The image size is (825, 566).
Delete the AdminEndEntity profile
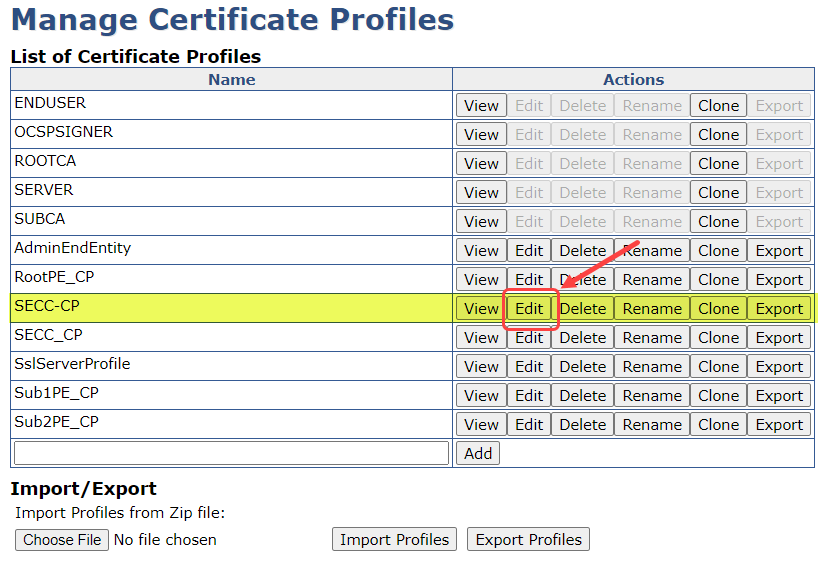click(x=582, y=251)
